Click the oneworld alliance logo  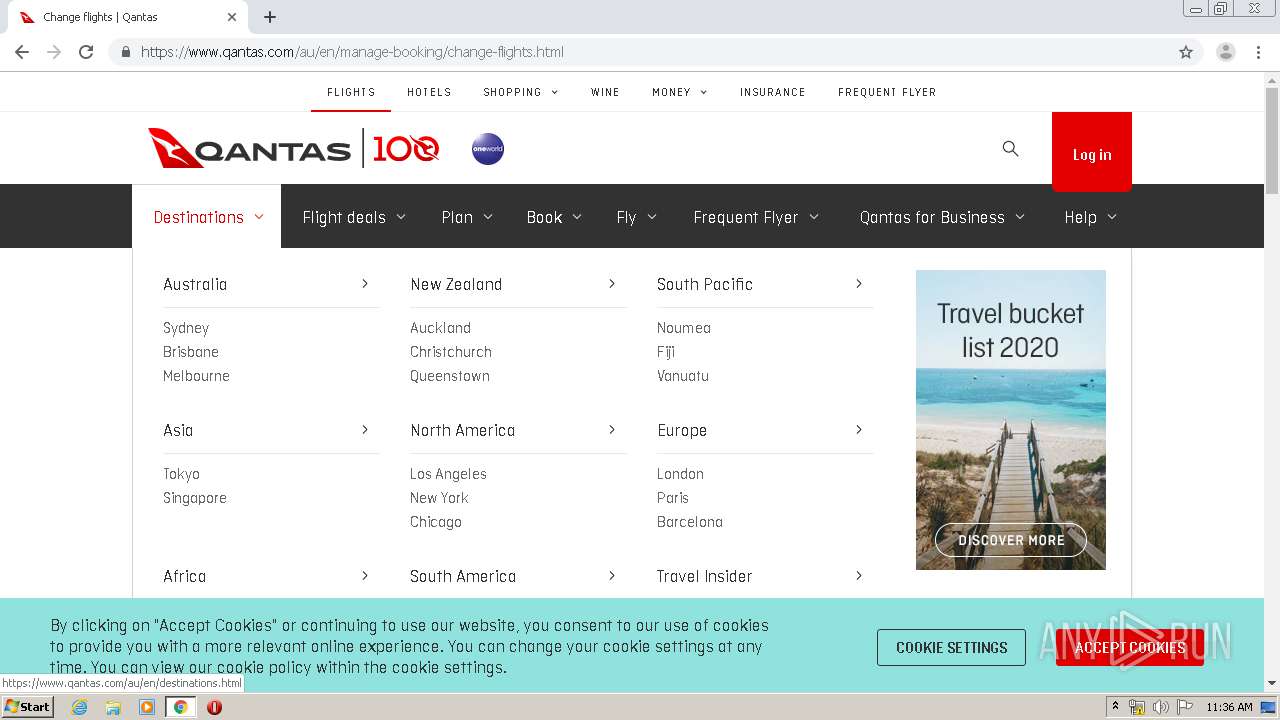coord(488,149)
